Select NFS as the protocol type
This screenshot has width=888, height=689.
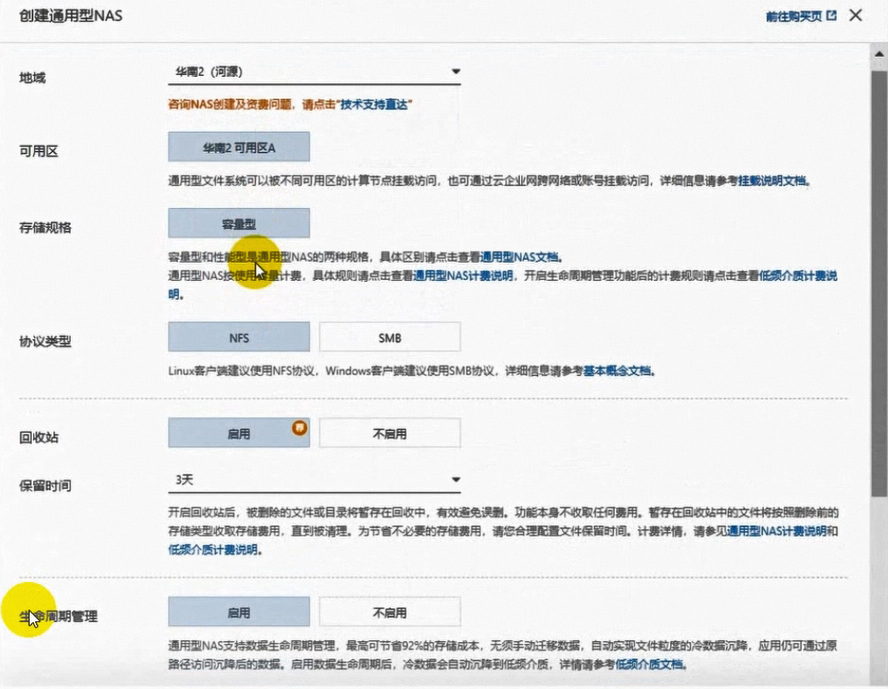[x=239, y=337]
